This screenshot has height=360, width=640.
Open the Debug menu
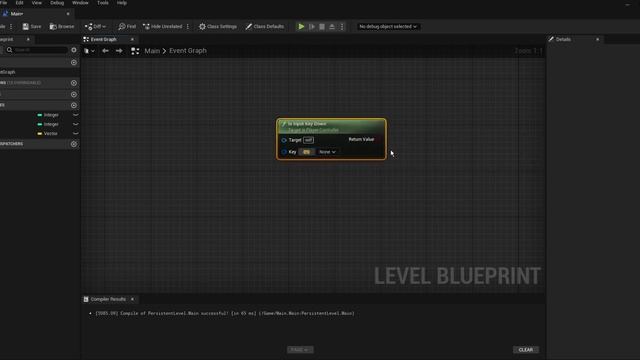(x=57, y=3)
